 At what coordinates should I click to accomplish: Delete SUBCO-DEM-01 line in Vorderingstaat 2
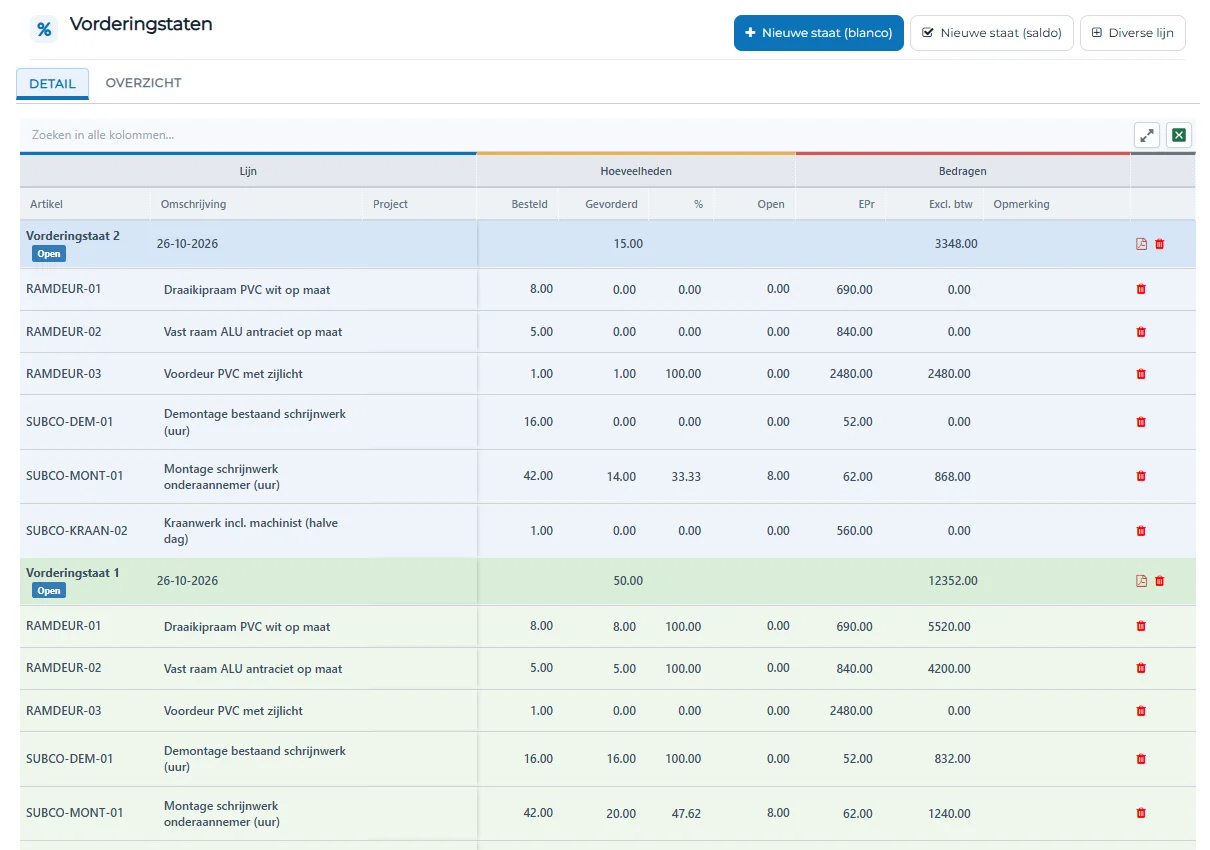(1141, 422)
